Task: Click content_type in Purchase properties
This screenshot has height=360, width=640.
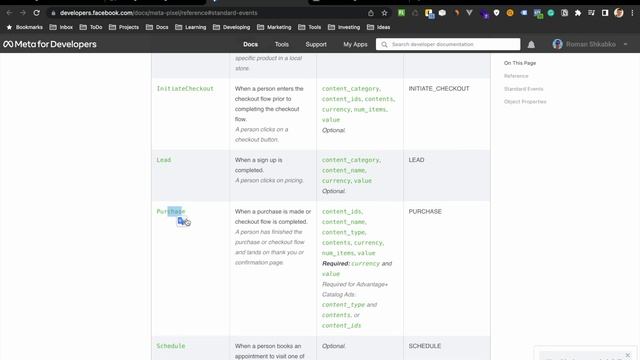Action: coord(343,232)
